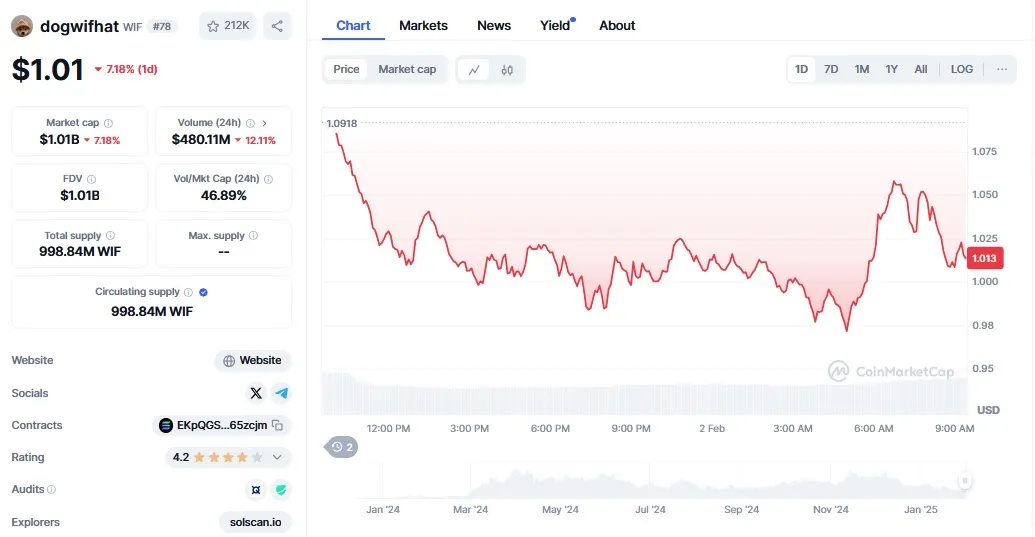This screenshot has height=537, width=1035.
Task: Open Market cap info tooltip icon
Action: click(x=108, y=123)
